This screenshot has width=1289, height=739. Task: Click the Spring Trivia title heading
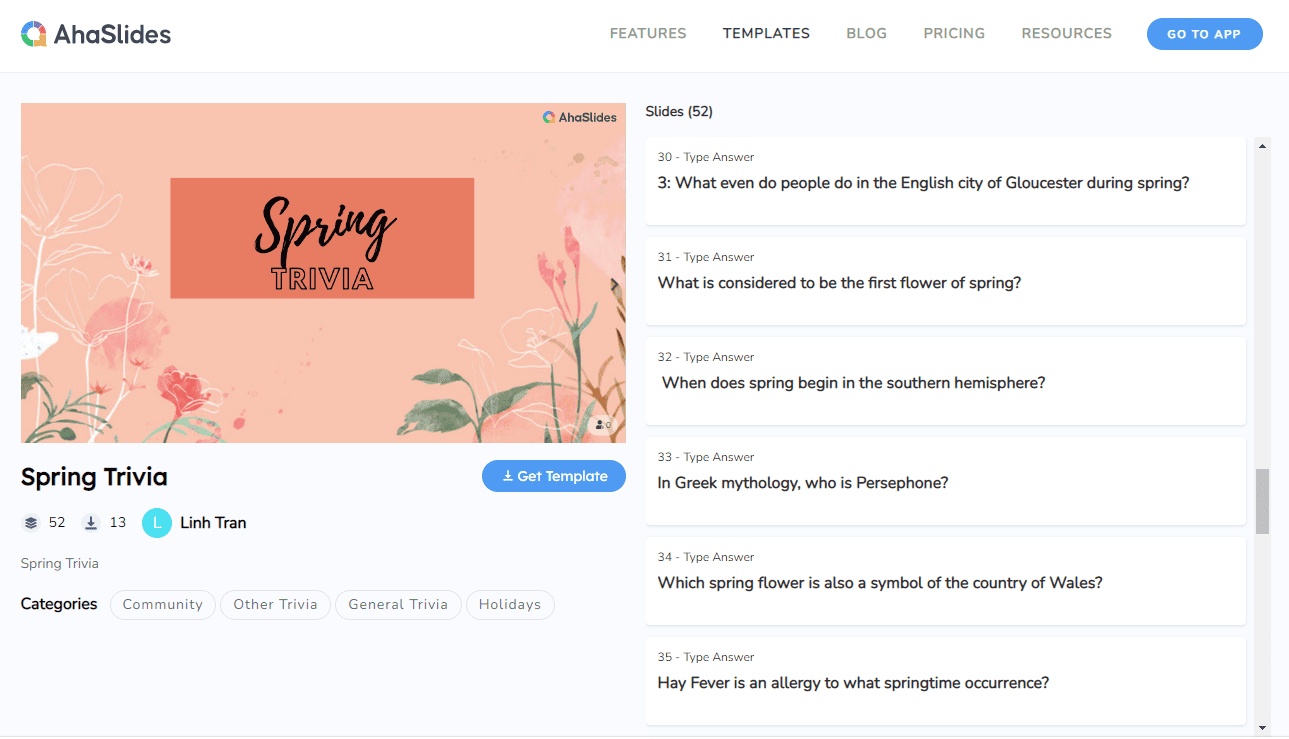click(x=94, y=477)
